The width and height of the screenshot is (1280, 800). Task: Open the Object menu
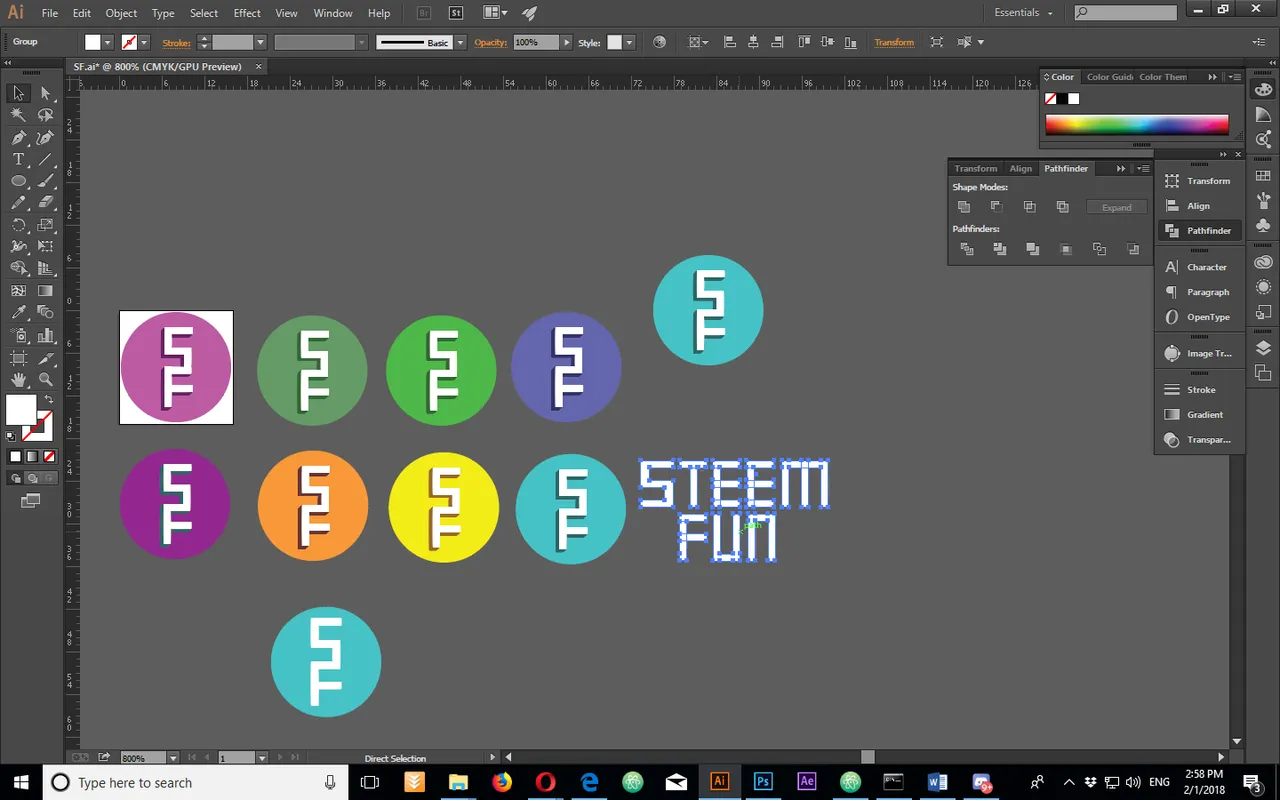coord(121,13)
